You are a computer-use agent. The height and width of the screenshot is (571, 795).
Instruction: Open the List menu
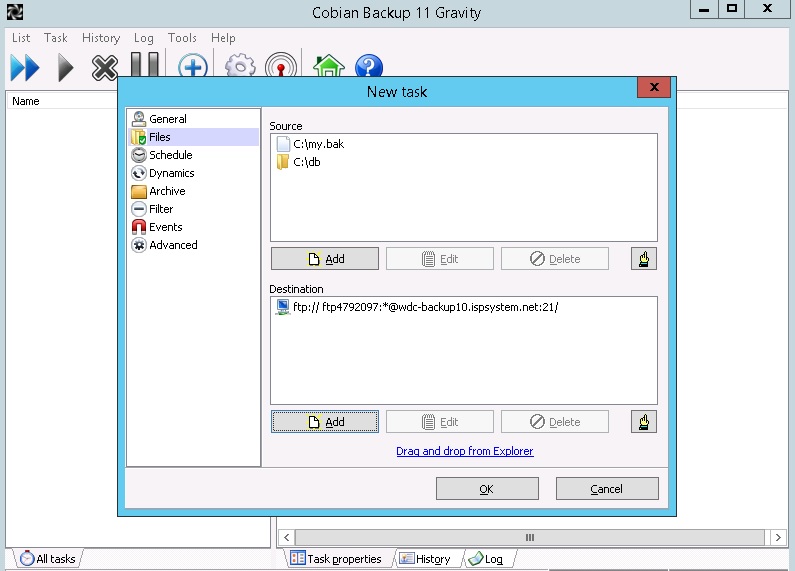[21, 38]
